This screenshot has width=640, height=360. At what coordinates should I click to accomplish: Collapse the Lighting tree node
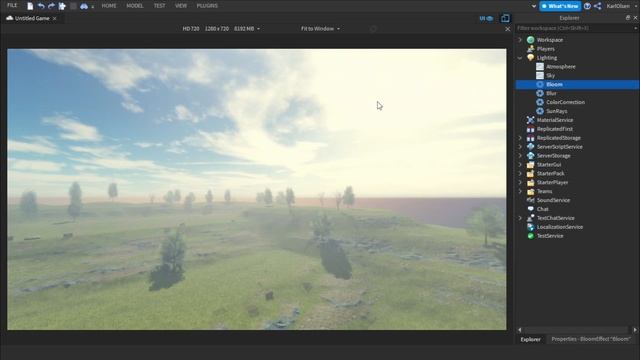[520, 58]
